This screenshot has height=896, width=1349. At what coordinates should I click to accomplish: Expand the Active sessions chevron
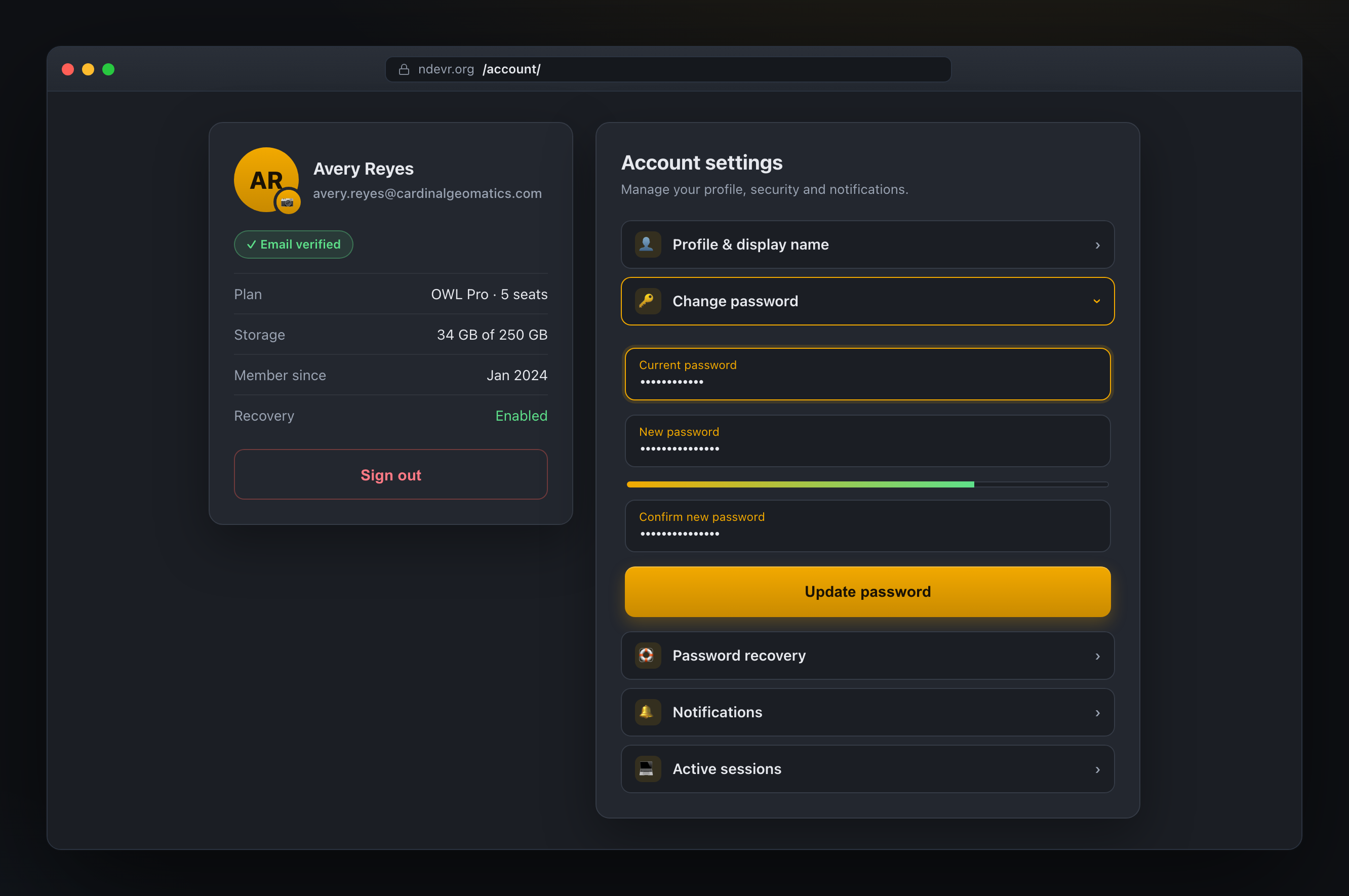pyautogui.click(x=1097, y=769)
